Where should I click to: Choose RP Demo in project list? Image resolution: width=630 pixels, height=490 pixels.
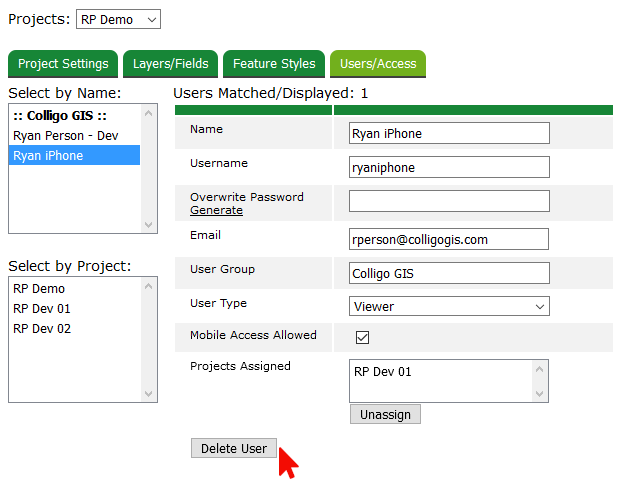tap(39, 288)
